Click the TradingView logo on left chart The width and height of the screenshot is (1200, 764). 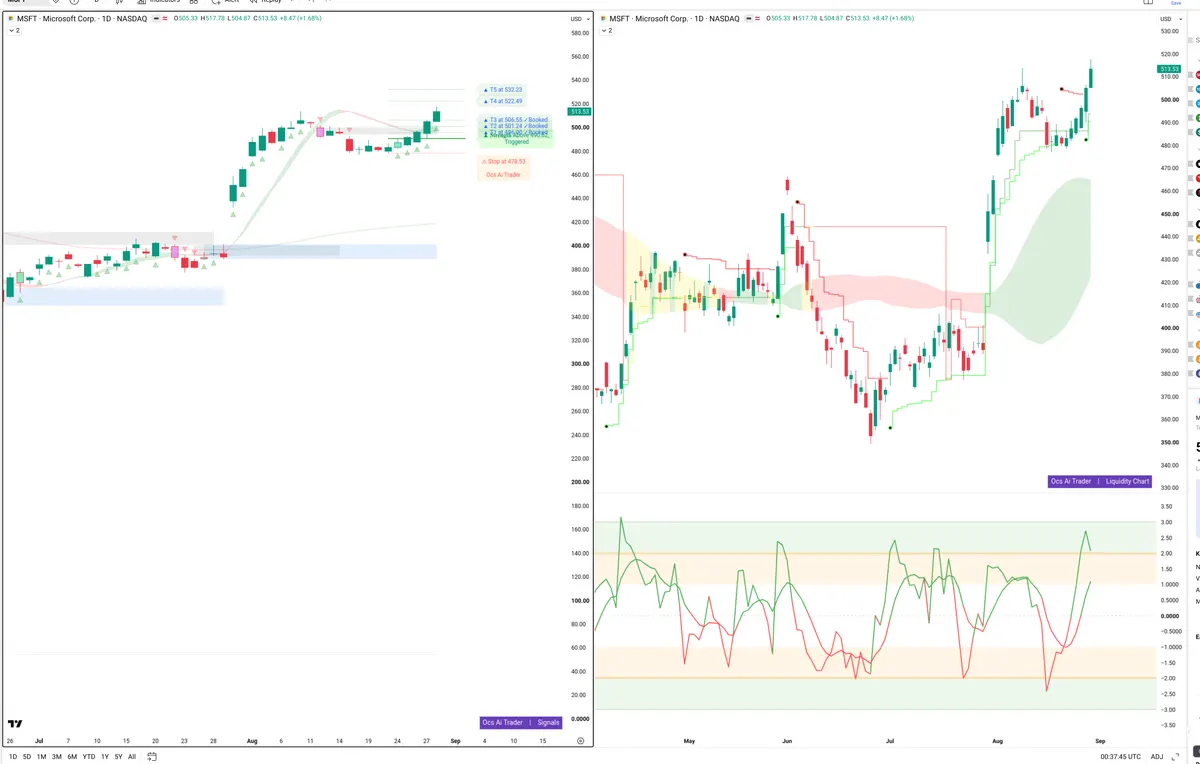(x=15, y=724)
